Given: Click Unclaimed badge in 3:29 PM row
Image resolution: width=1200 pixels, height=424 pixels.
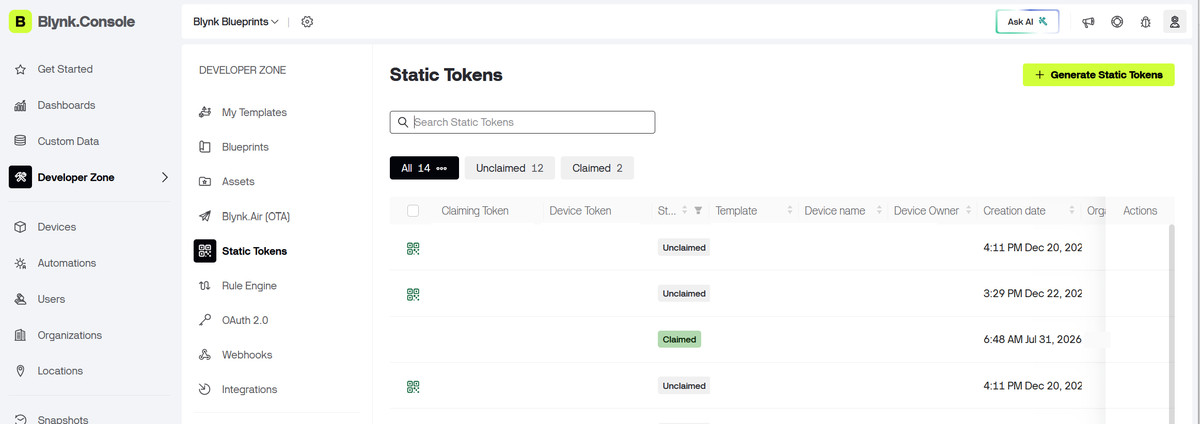Looking at the screenshot, I should tap(684, 294).
